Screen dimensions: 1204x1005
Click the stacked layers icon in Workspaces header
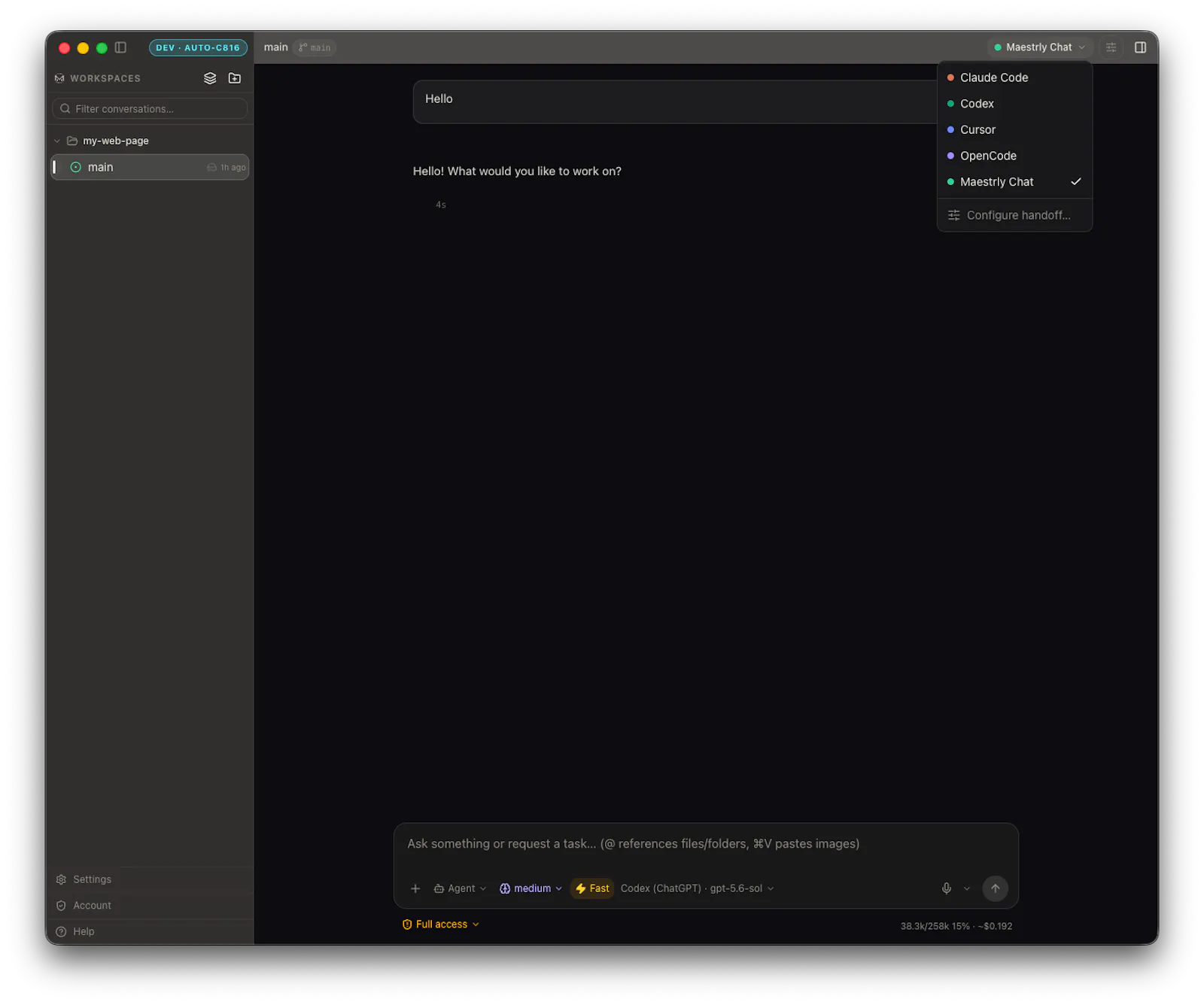(x=210, y=78)
